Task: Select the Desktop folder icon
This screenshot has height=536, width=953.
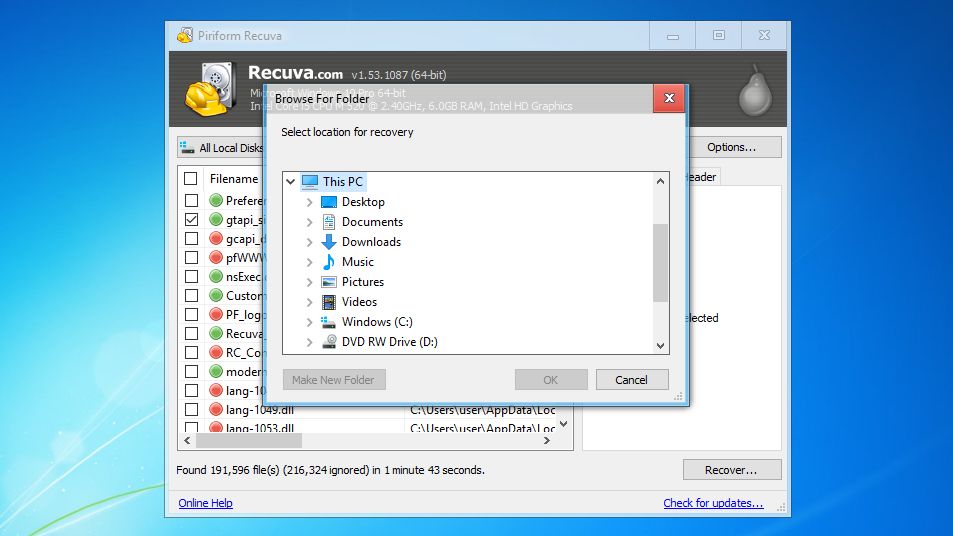Action: (x=329, y=202)
